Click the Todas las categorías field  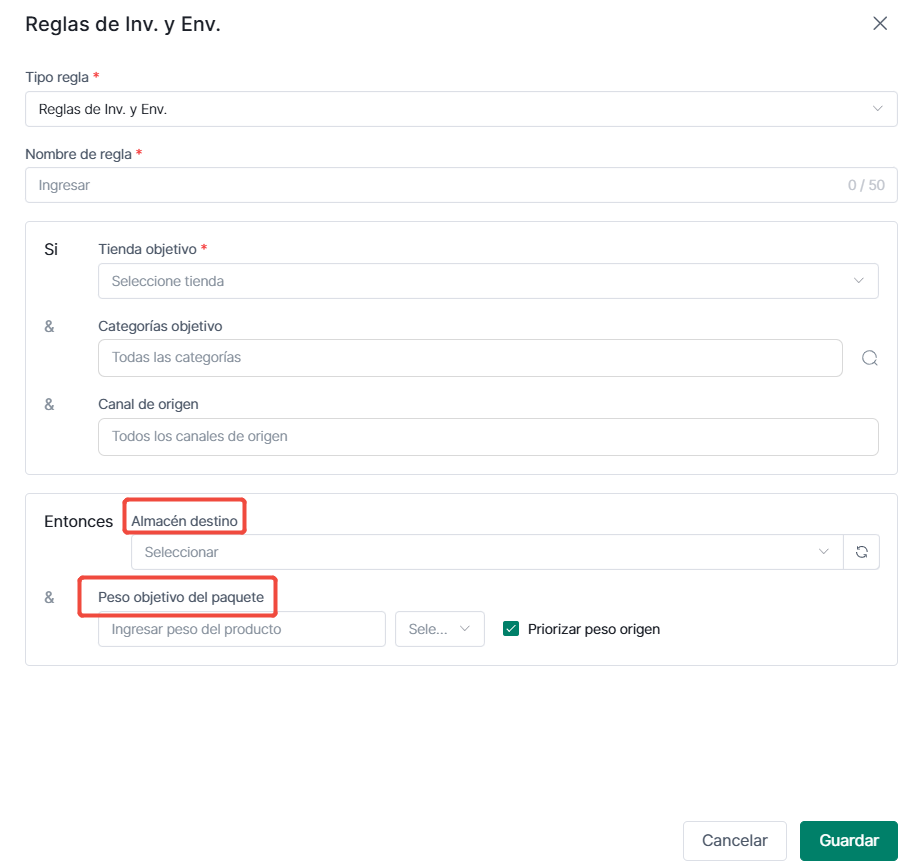pyautogui.click(x=470, y=357)
